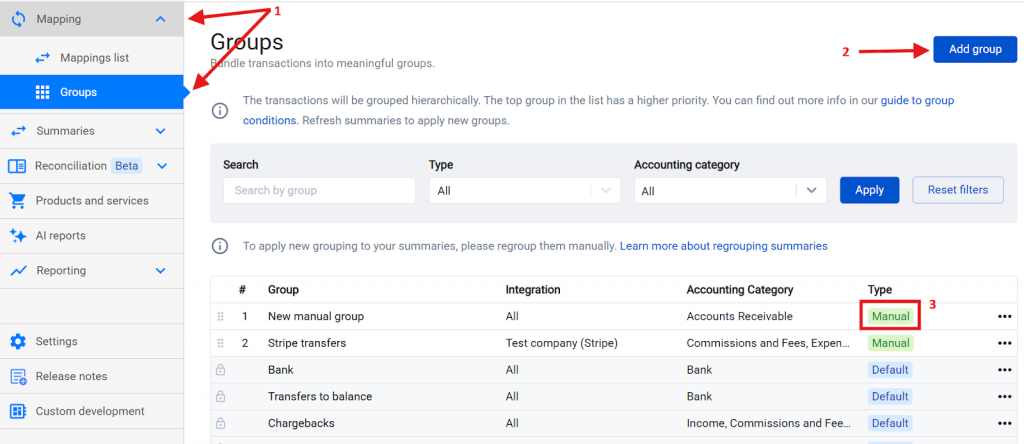Select Groups in the sidebar
This screenshot has height=444, width=1024.
(x=78, y=93)
